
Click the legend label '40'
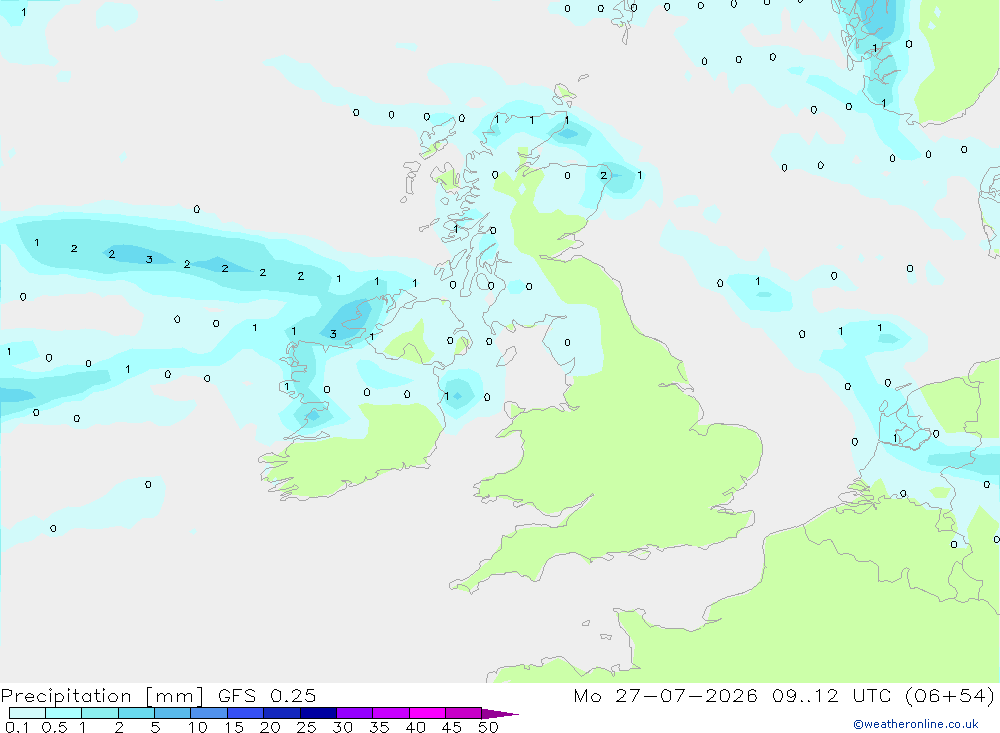coord(416,727)
